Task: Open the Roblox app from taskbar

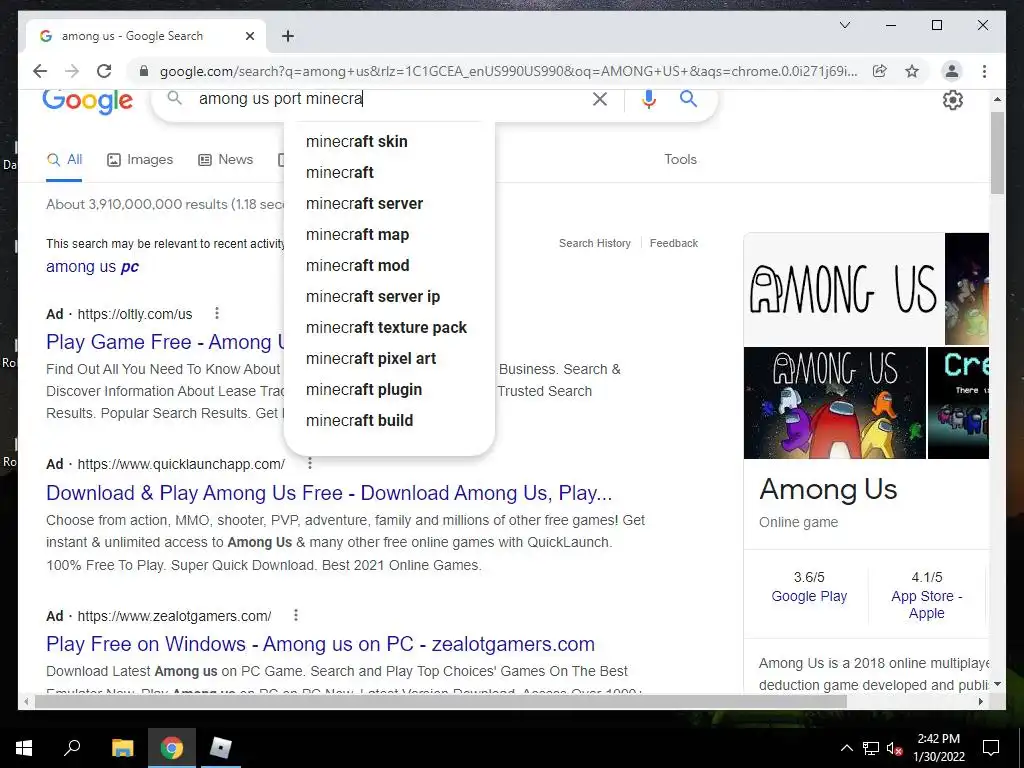Action: point(221,748)
